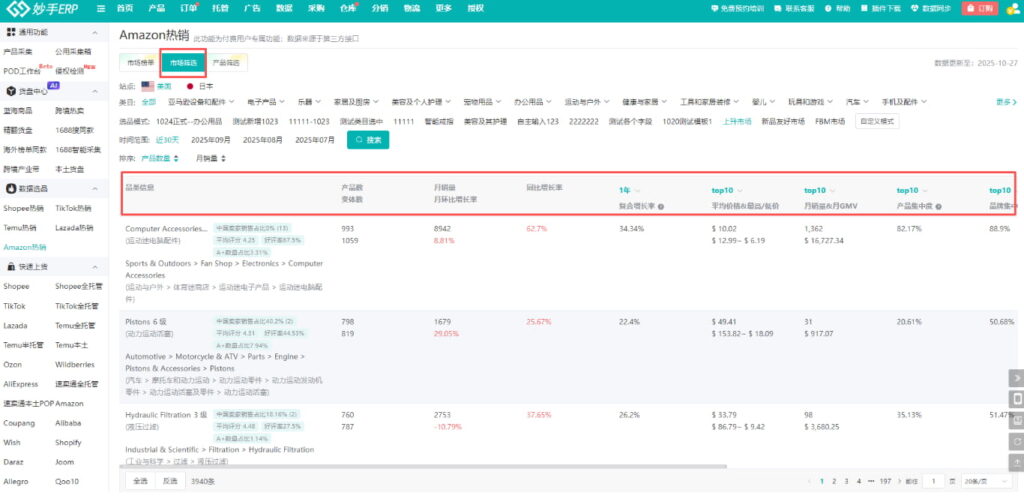Click the refresh icon on right floating bar

(1016, 441)
